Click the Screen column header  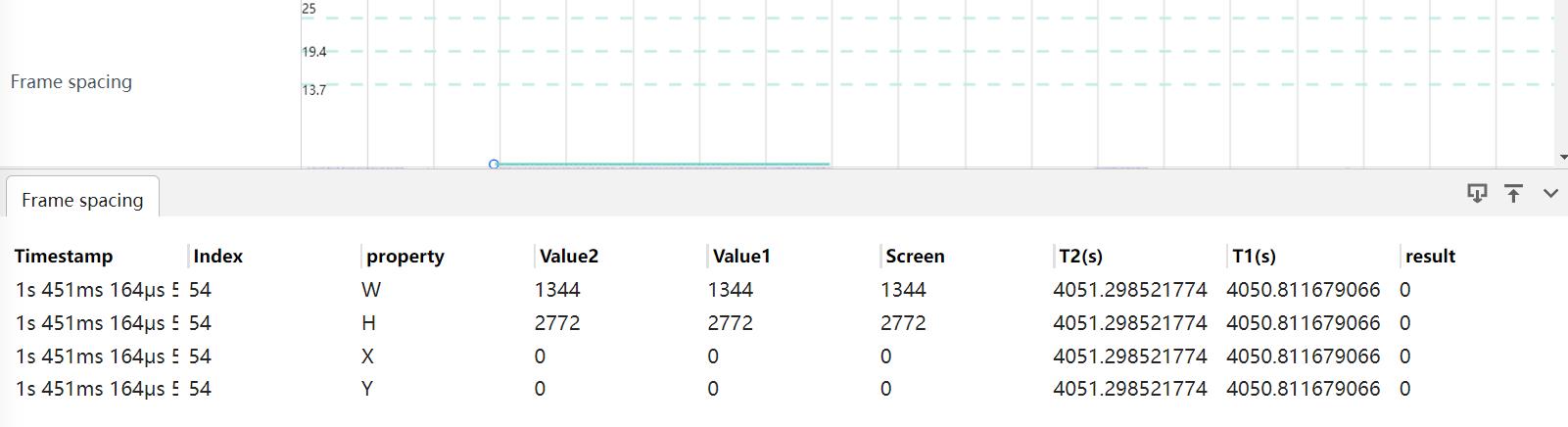click(915, 257)
